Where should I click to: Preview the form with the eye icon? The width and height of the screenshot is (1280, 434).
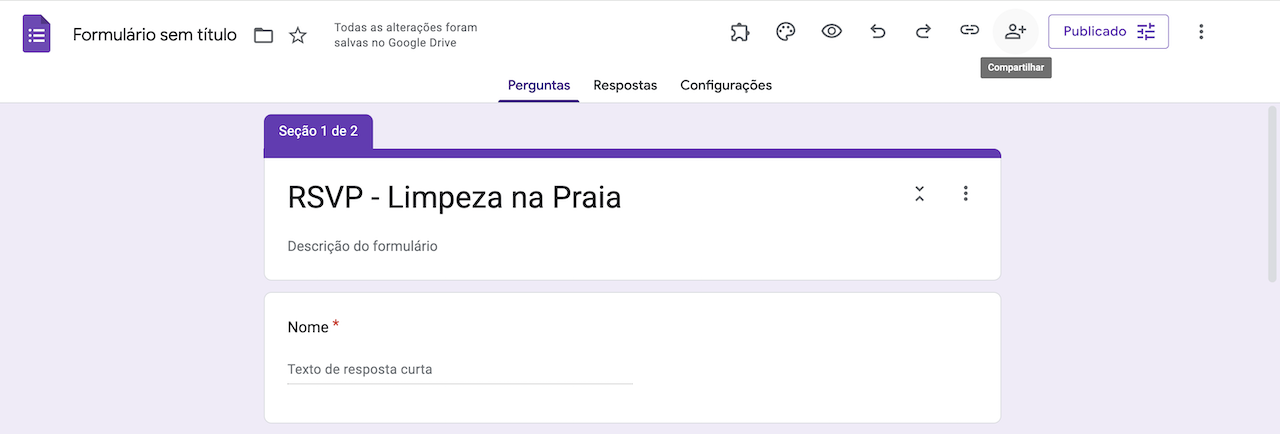832,32
